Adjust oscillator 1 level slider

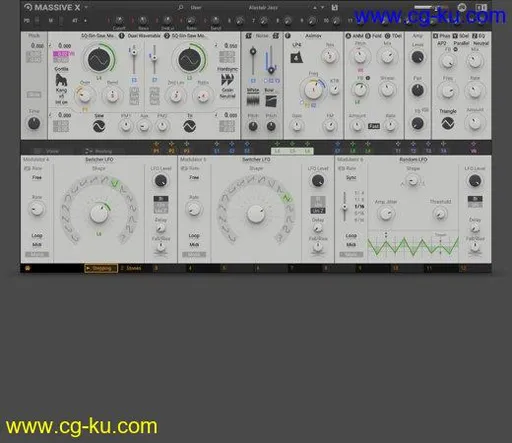tap(134, 60)
